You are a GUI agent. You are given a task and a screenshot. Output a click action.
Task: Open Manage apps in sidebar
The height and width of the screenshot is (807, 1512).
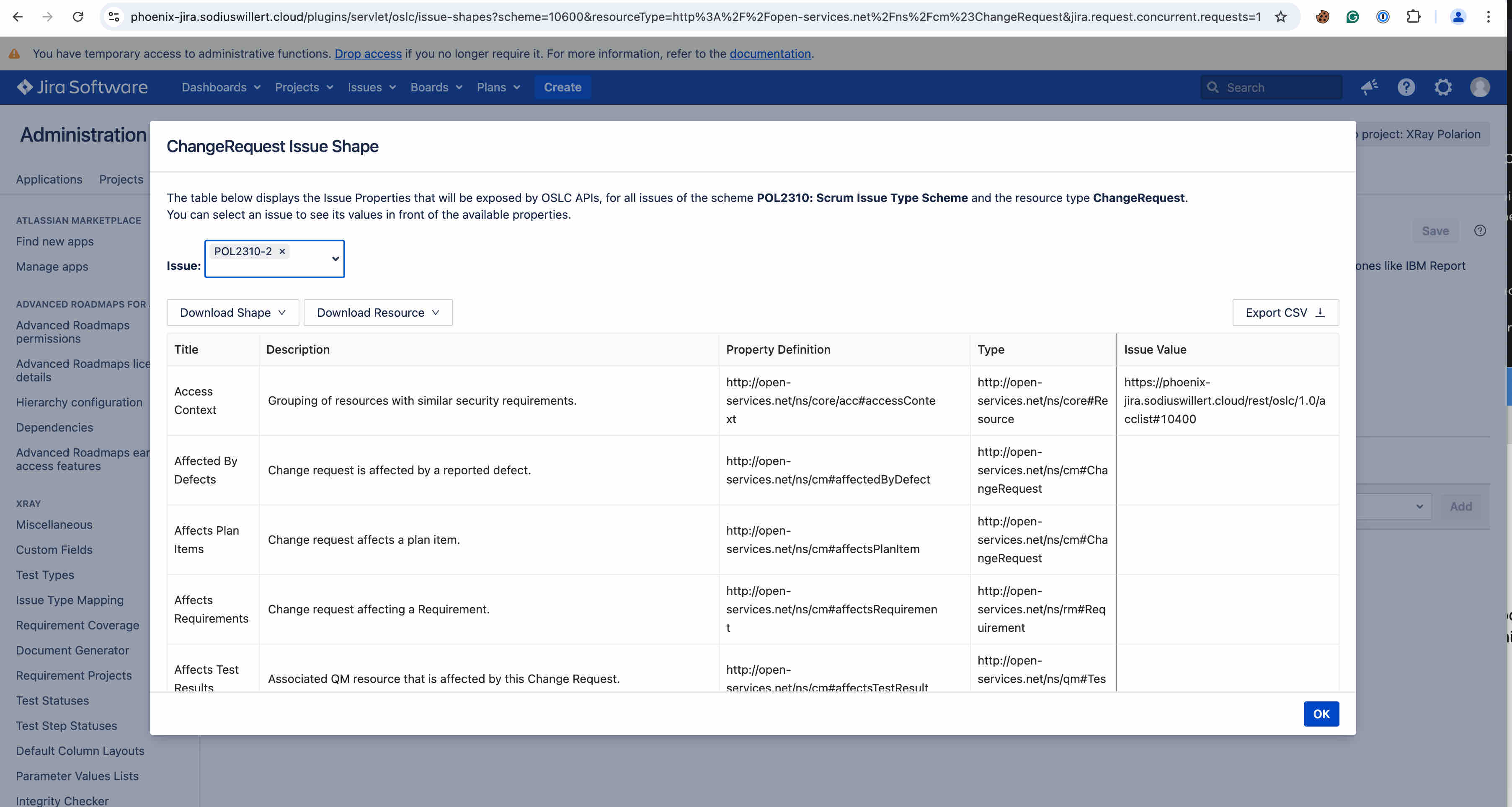point(52,266)
